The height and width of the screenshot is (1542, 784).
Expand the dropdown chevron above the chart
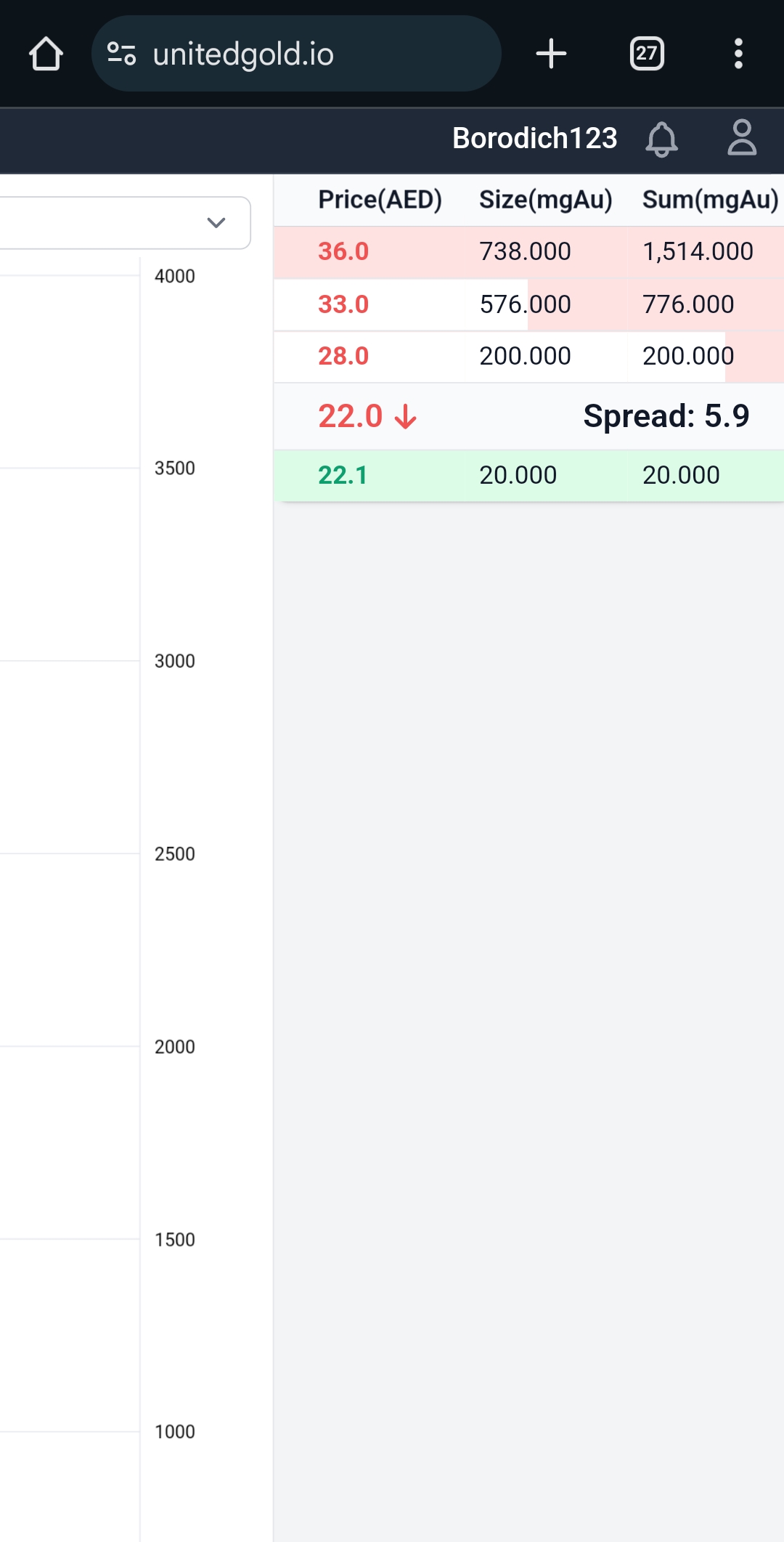pyautogui.click(x=216, y=222)
